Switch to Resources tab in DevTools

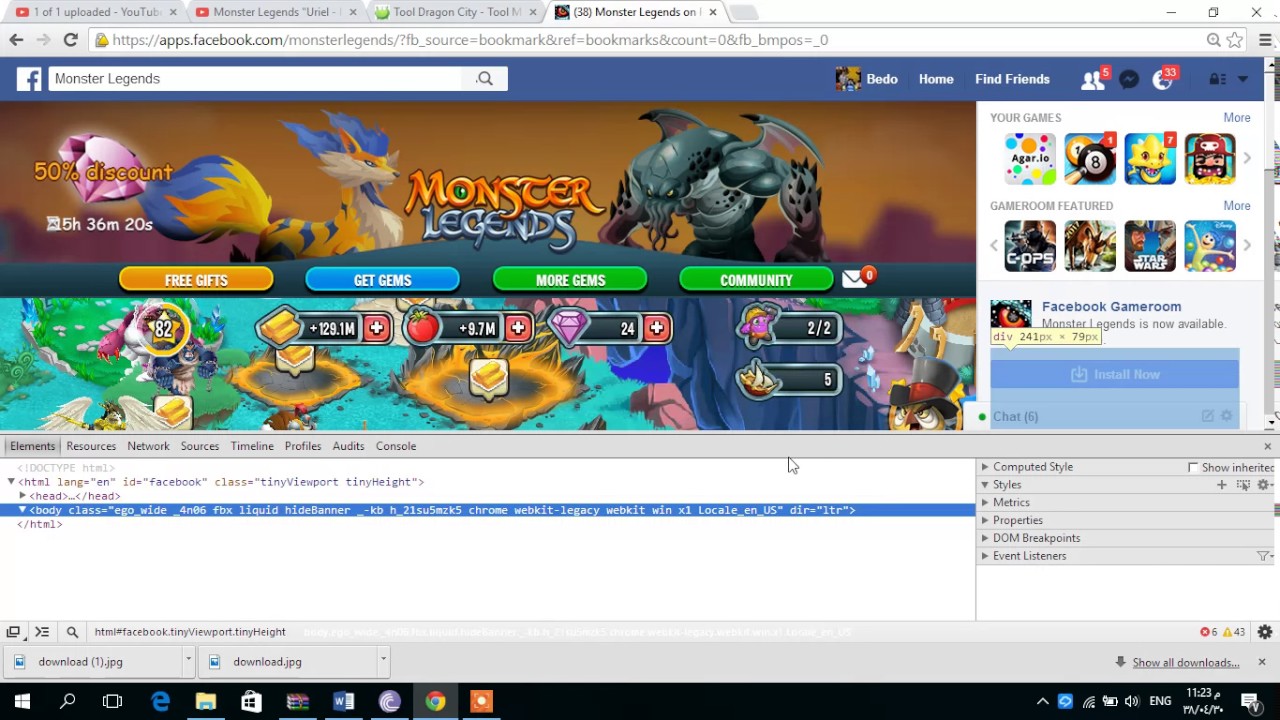tap(91, 446)
